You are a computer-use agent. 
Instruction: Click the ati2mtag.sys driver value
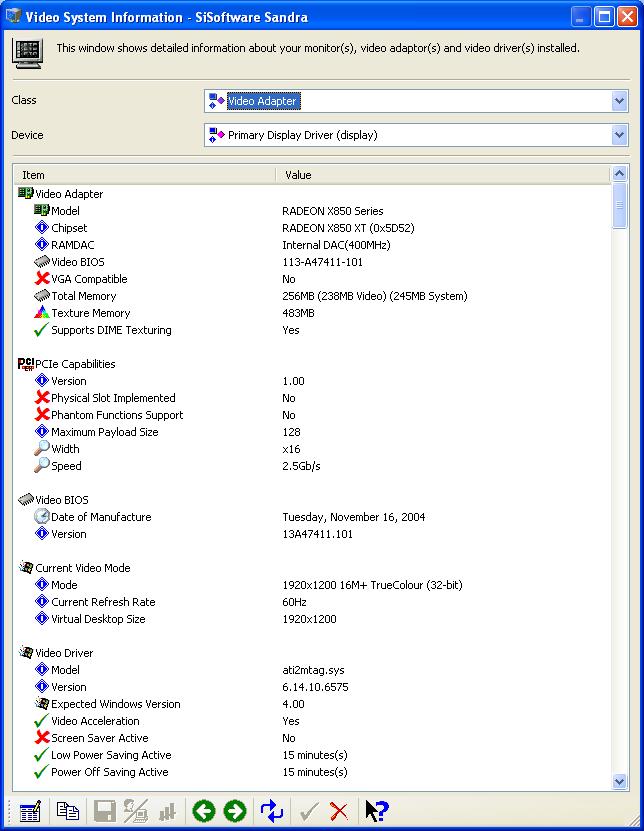click(313, 670)
